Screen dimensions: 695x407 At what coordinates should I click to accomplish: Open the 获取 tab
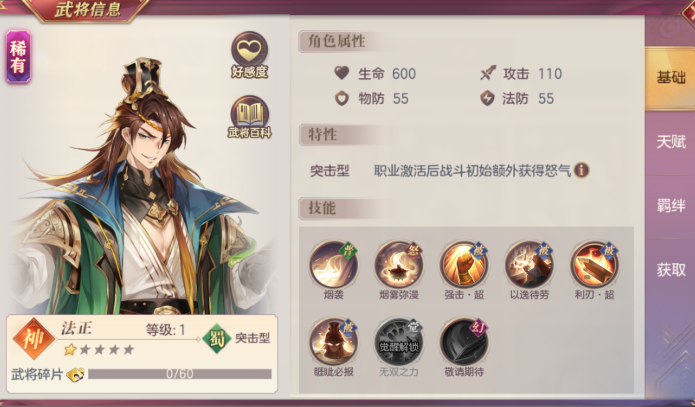[x=670, y=270]
